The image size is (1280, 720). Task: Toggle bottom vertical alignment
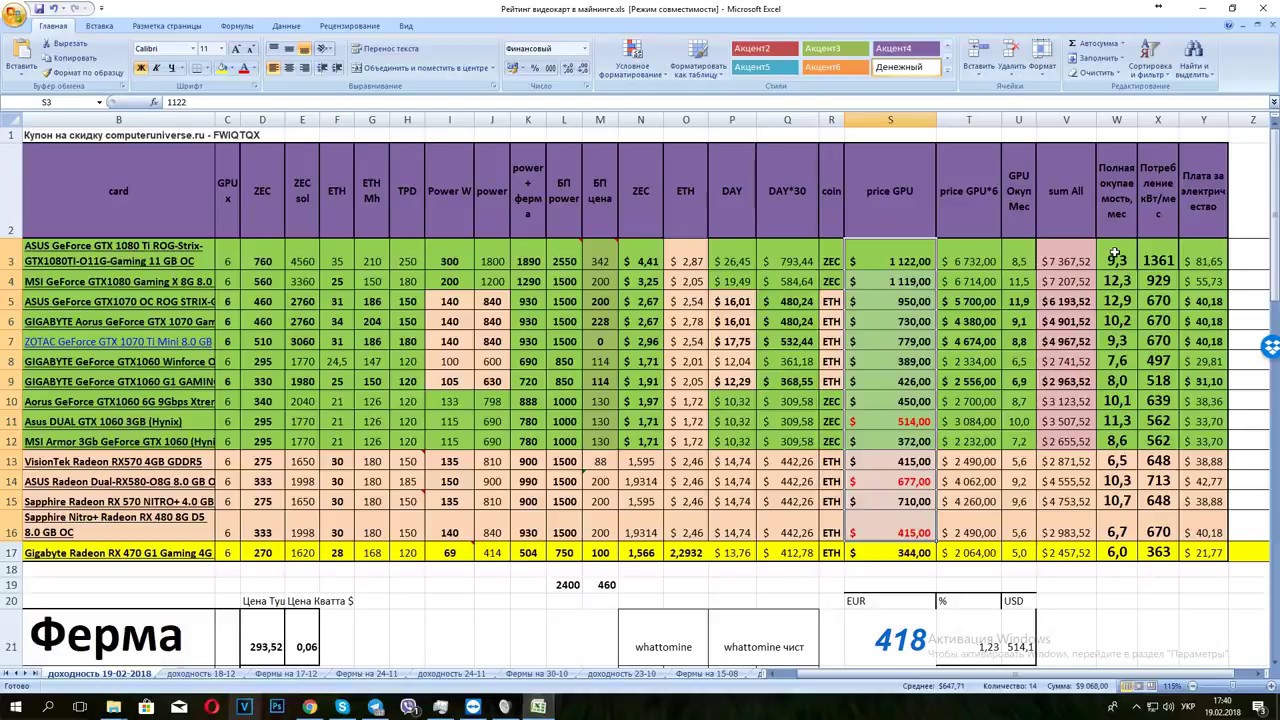304,49
